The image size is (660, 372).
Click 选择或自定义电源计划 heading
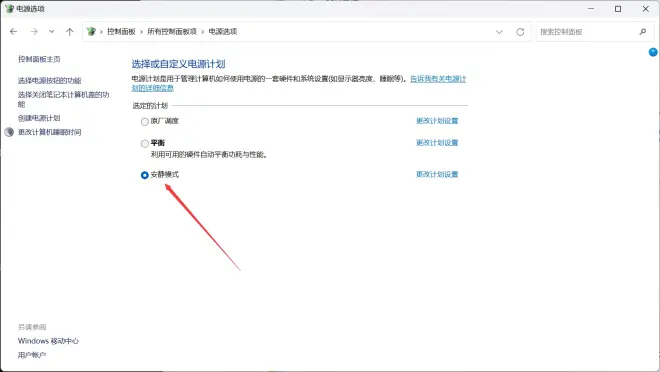click(178, 64)
